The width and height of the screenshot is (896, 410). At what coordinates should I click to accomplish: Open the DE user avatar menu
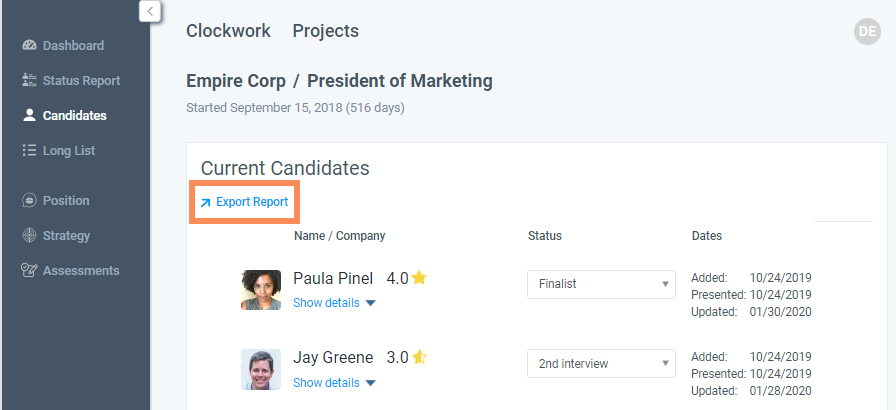867,32
